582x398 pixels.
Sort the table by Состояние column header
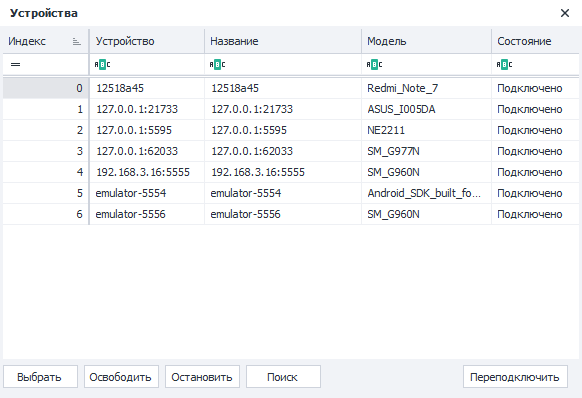(x=535, y=41)
